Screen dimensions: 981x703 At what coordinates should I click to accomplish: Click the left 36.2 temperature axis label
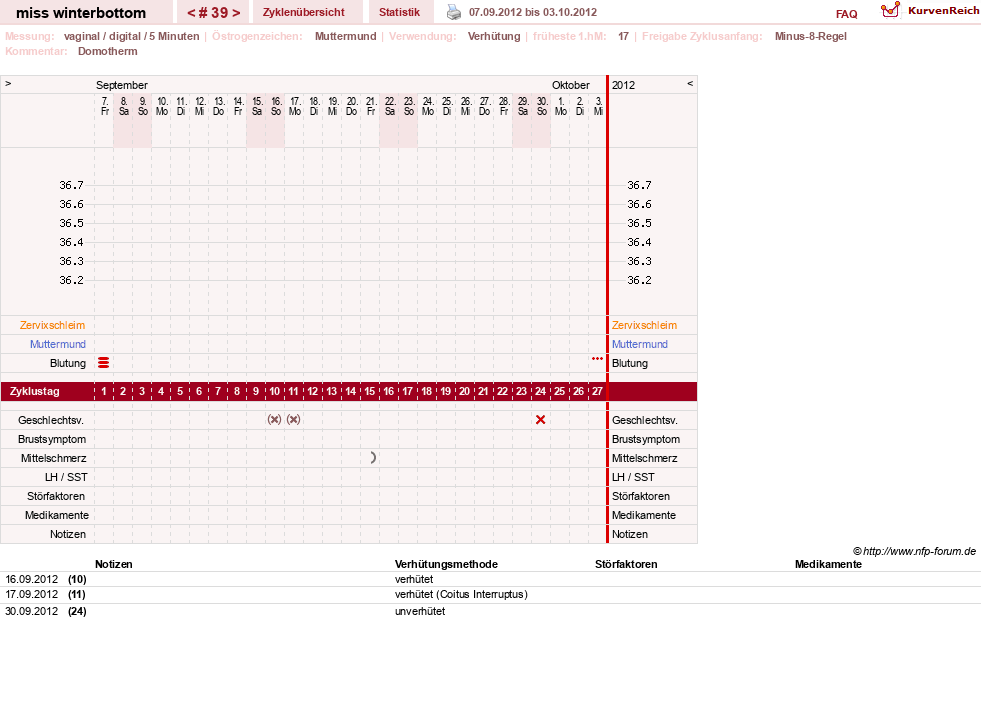tap(71, 280)
